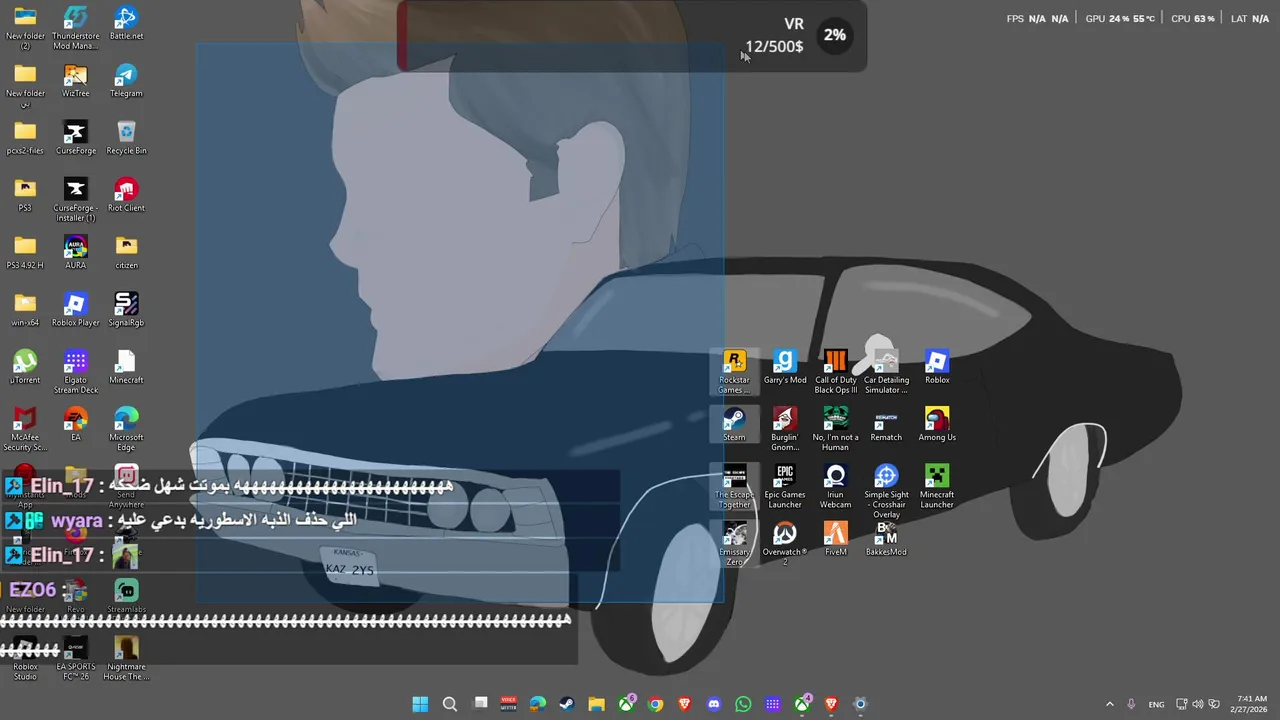Open the Telegram desktop shortcut
1280x720 pixels.
[x=126, y=81]
